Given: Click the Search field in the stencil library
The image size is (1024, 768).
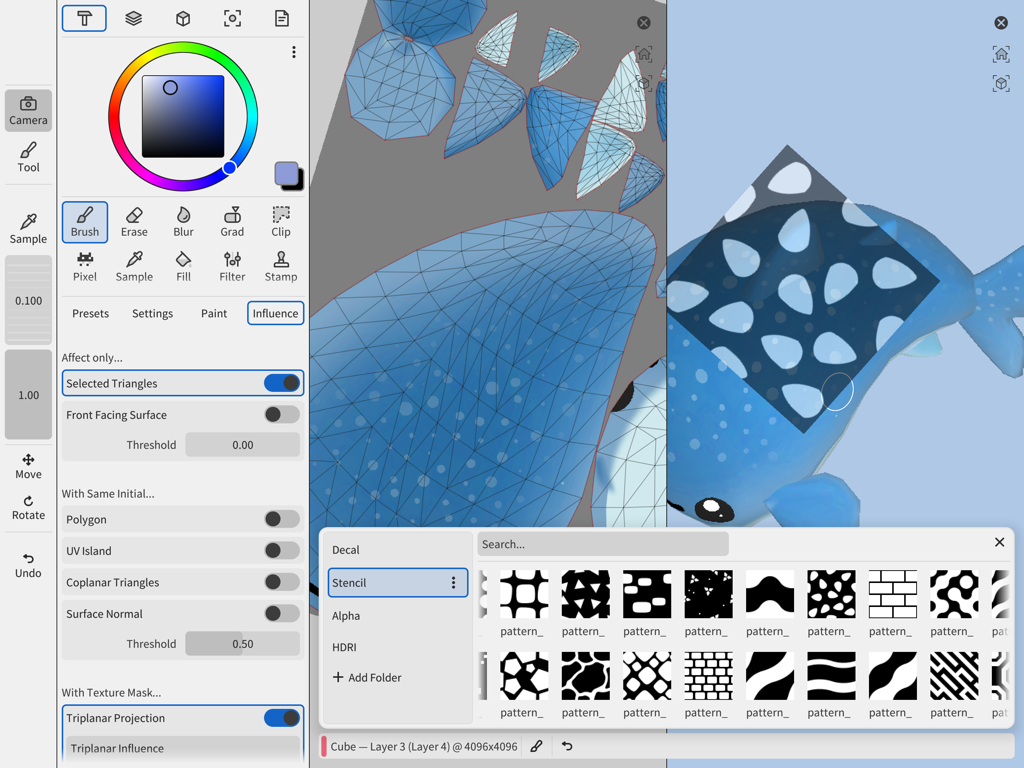Looking at the screenshot, I should 602,543.
